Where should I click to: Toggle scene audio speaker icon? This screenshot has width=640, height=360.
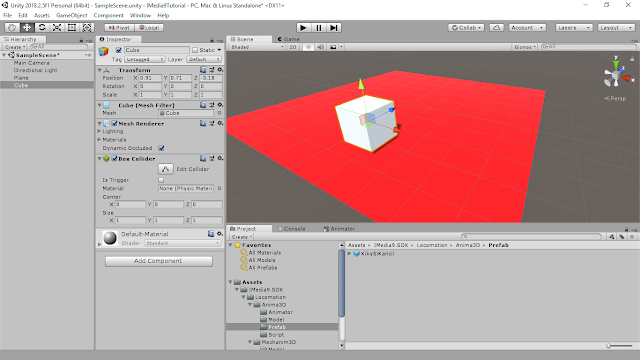(320, 47)
